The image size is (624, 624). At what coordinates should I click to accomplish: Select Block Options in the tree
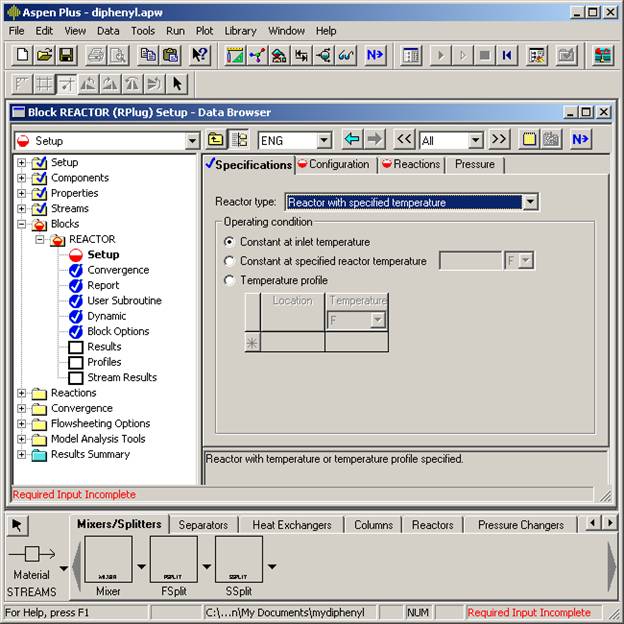tap(118, 331)
